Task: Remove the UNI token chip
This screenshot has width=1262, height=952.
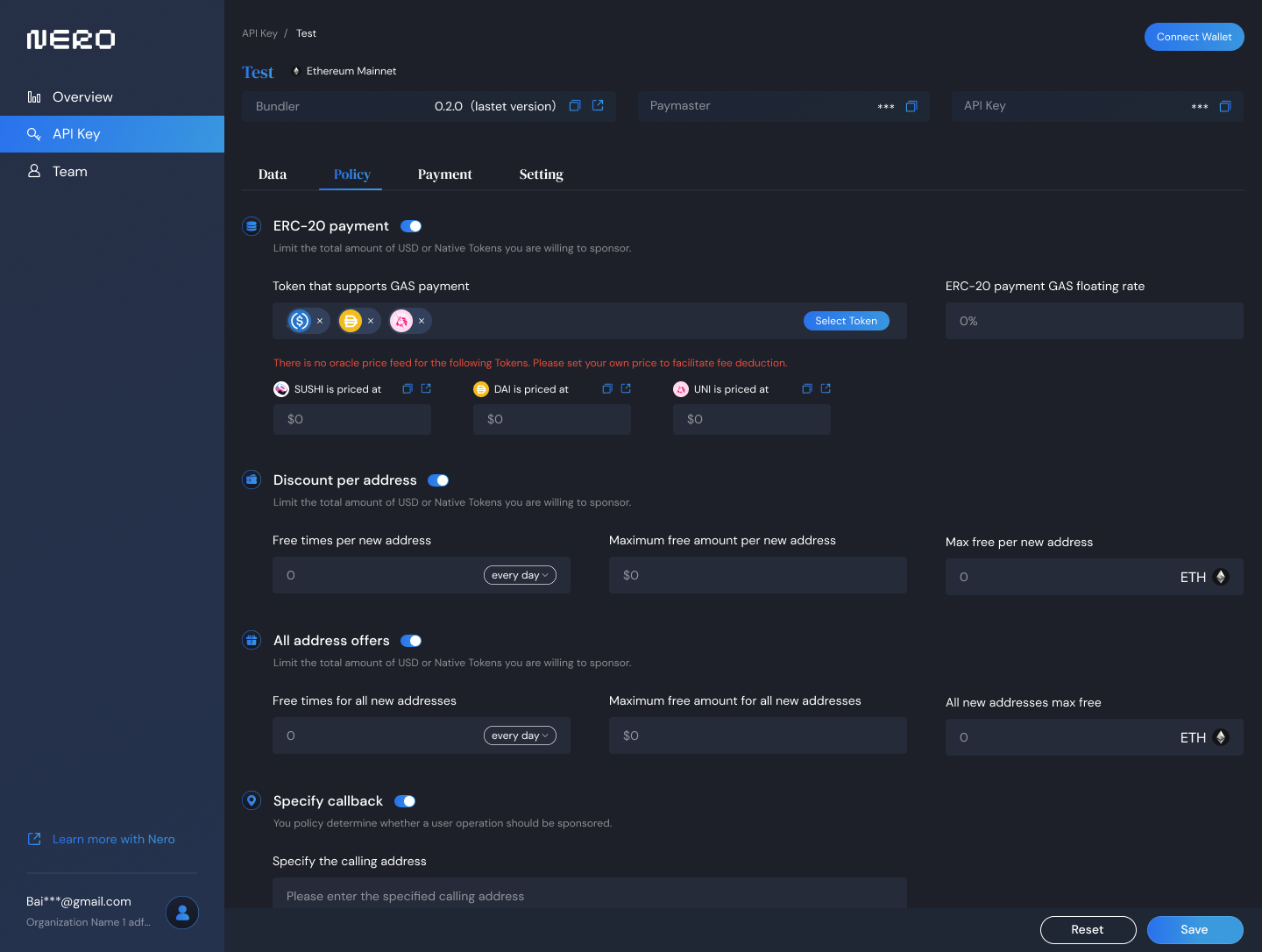Action: [422, 321]
